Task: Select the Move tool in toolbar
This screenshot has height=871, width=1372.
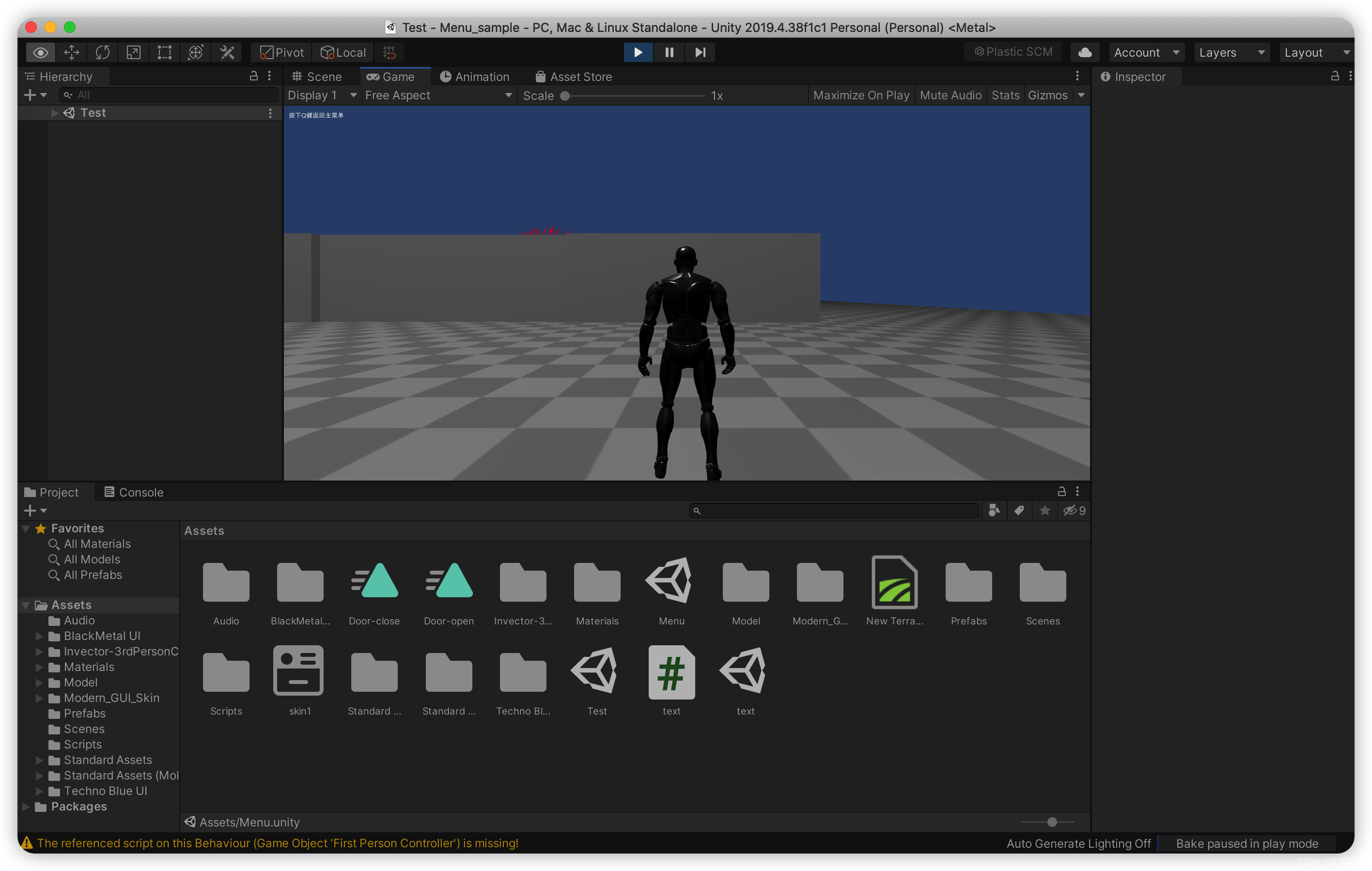Action: (x=71, y=52)
